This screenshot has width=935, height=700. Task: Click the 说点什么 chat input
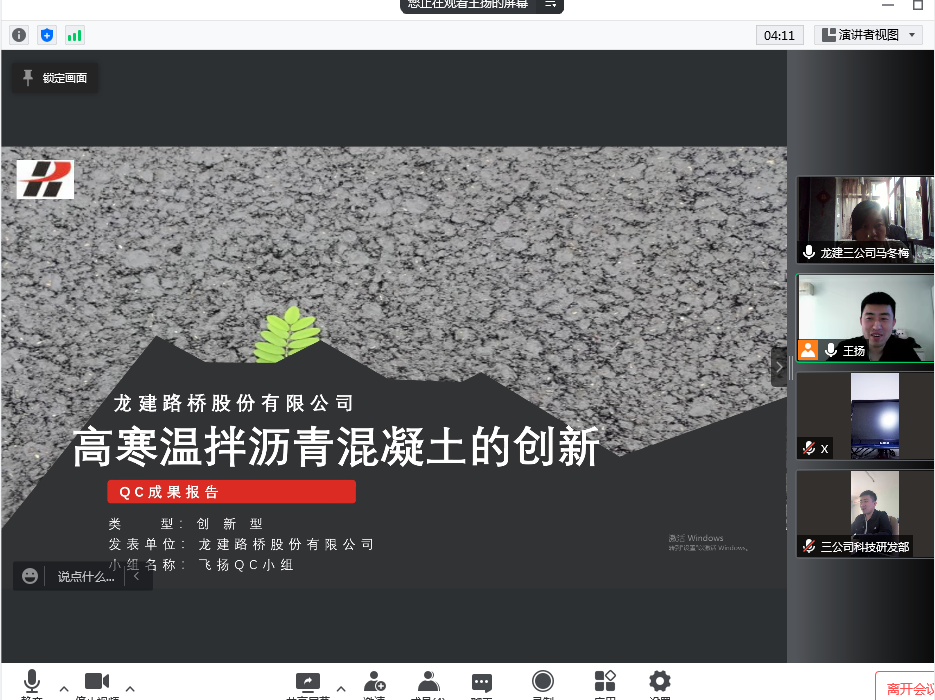85,577
